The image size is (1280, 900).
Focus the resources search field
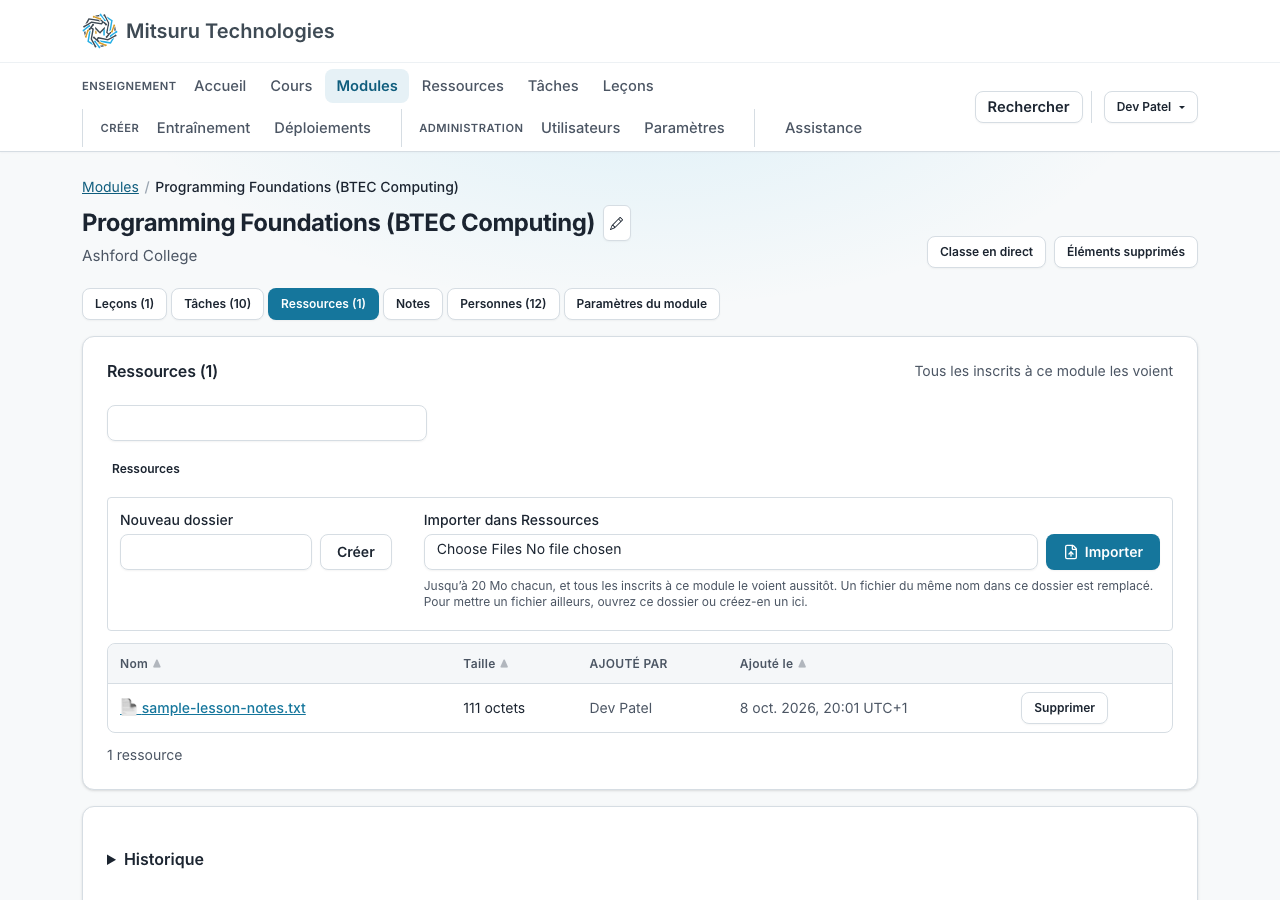coord(267,423)
